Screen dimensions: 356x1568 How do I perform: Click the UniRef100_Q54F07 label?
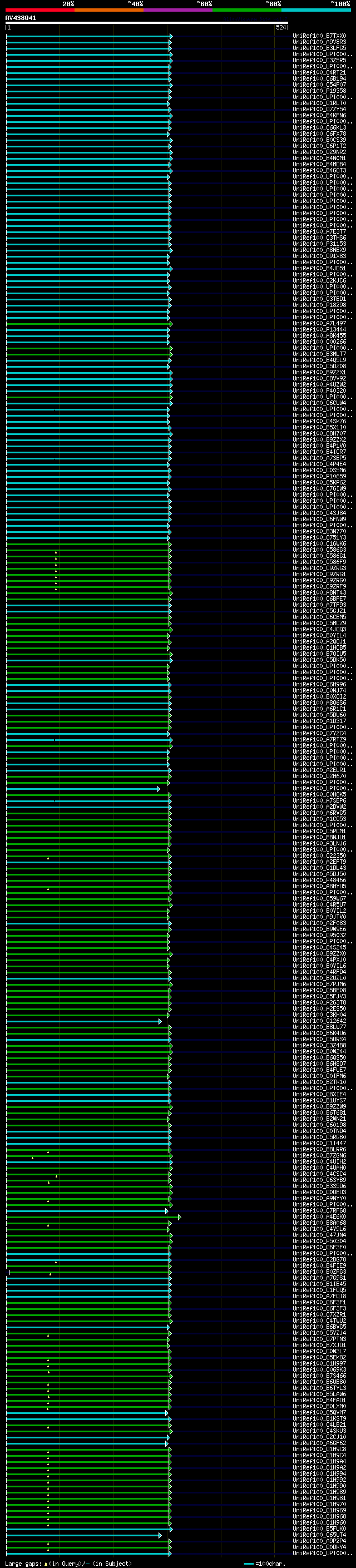(x=319, y=85)
